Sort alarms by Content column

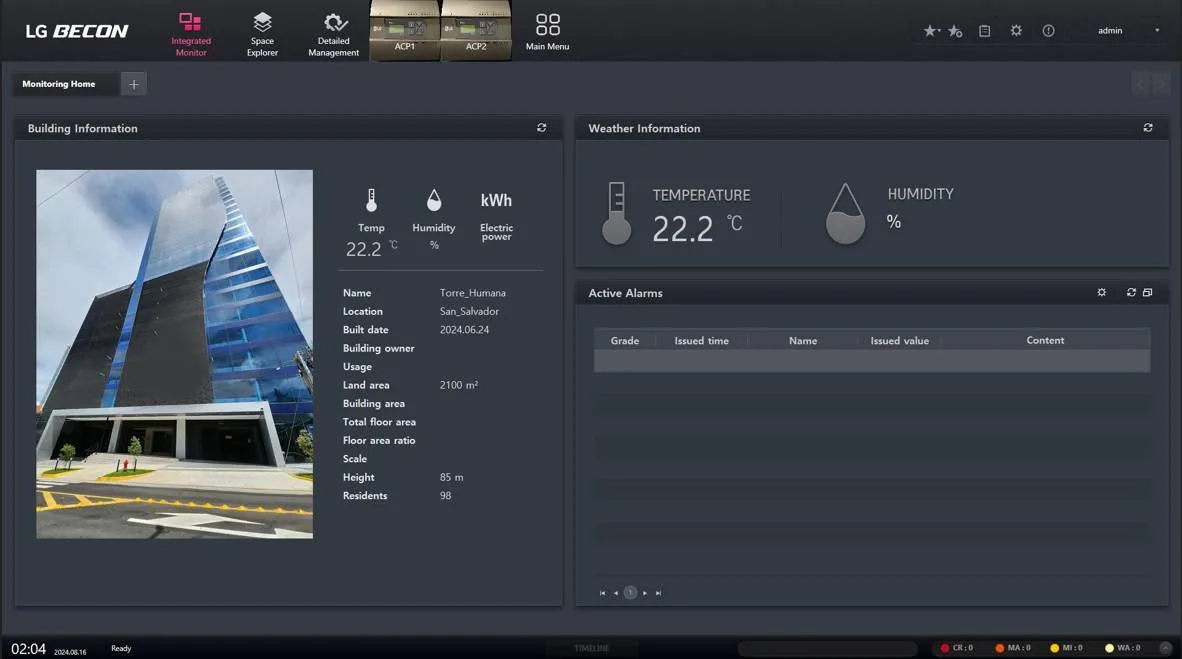click(1045, 341)
